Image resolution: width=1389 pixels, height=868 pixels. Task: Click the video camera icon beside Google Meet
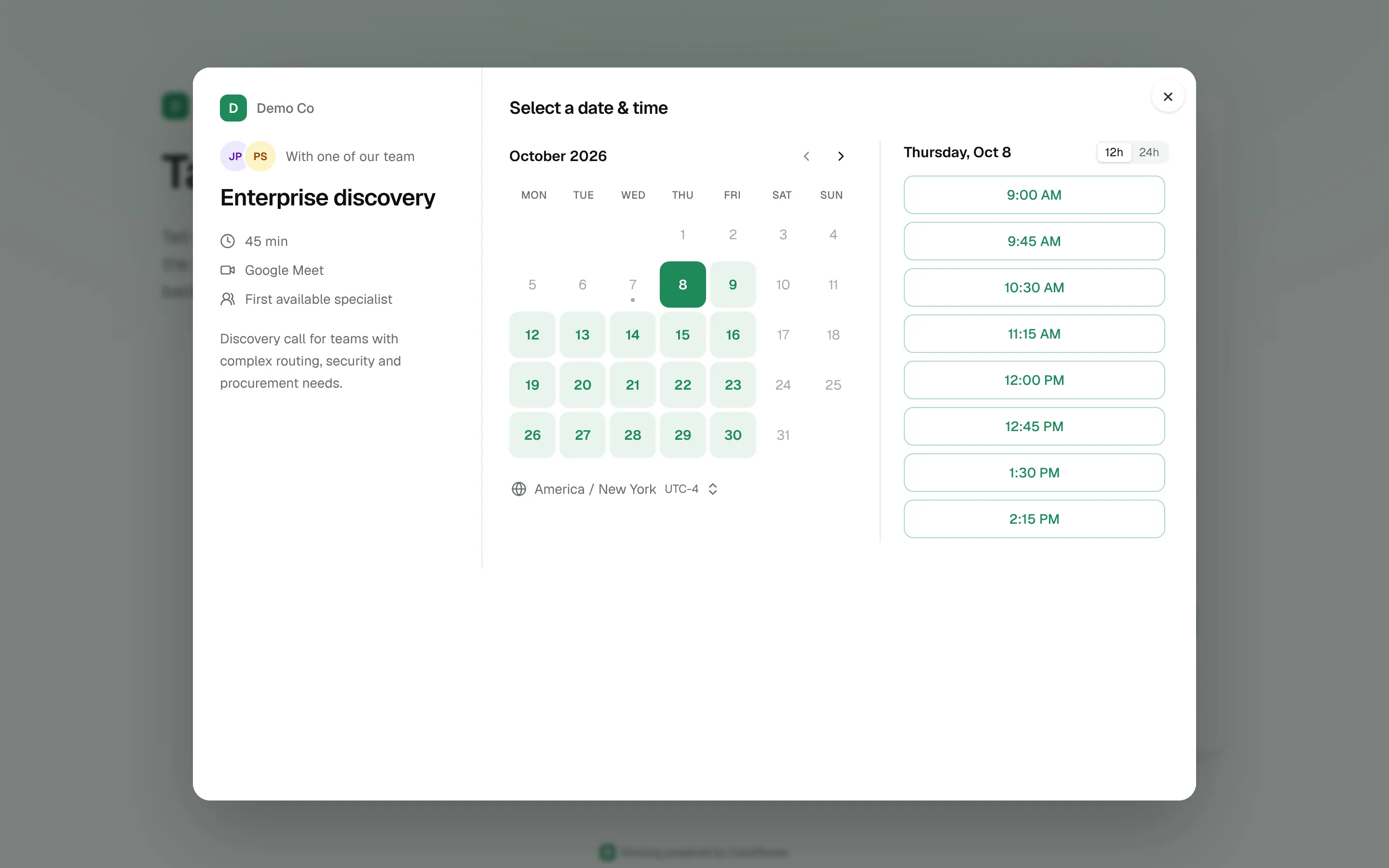pos(228,270)
